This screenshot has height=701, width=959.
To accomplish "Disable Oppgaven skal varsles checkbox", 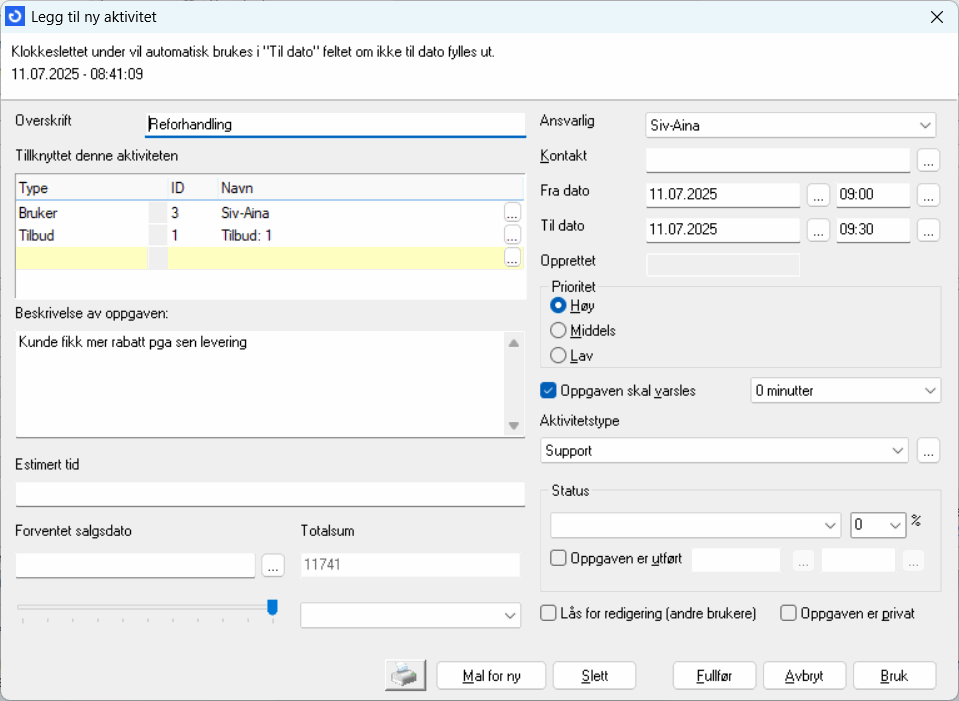I will coord(548,390).
